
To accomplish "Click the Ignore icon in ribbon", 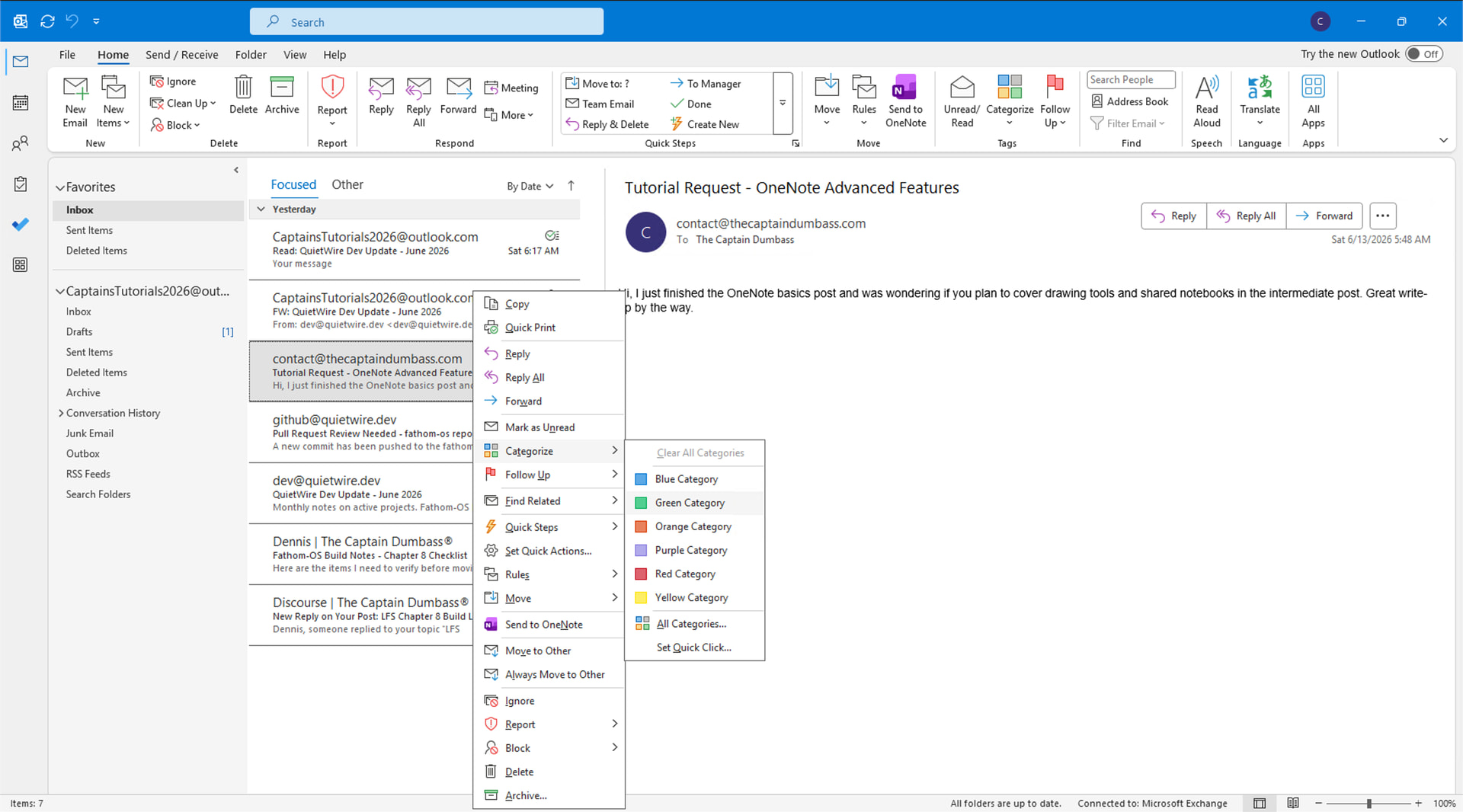I will [x=157, y=82].
